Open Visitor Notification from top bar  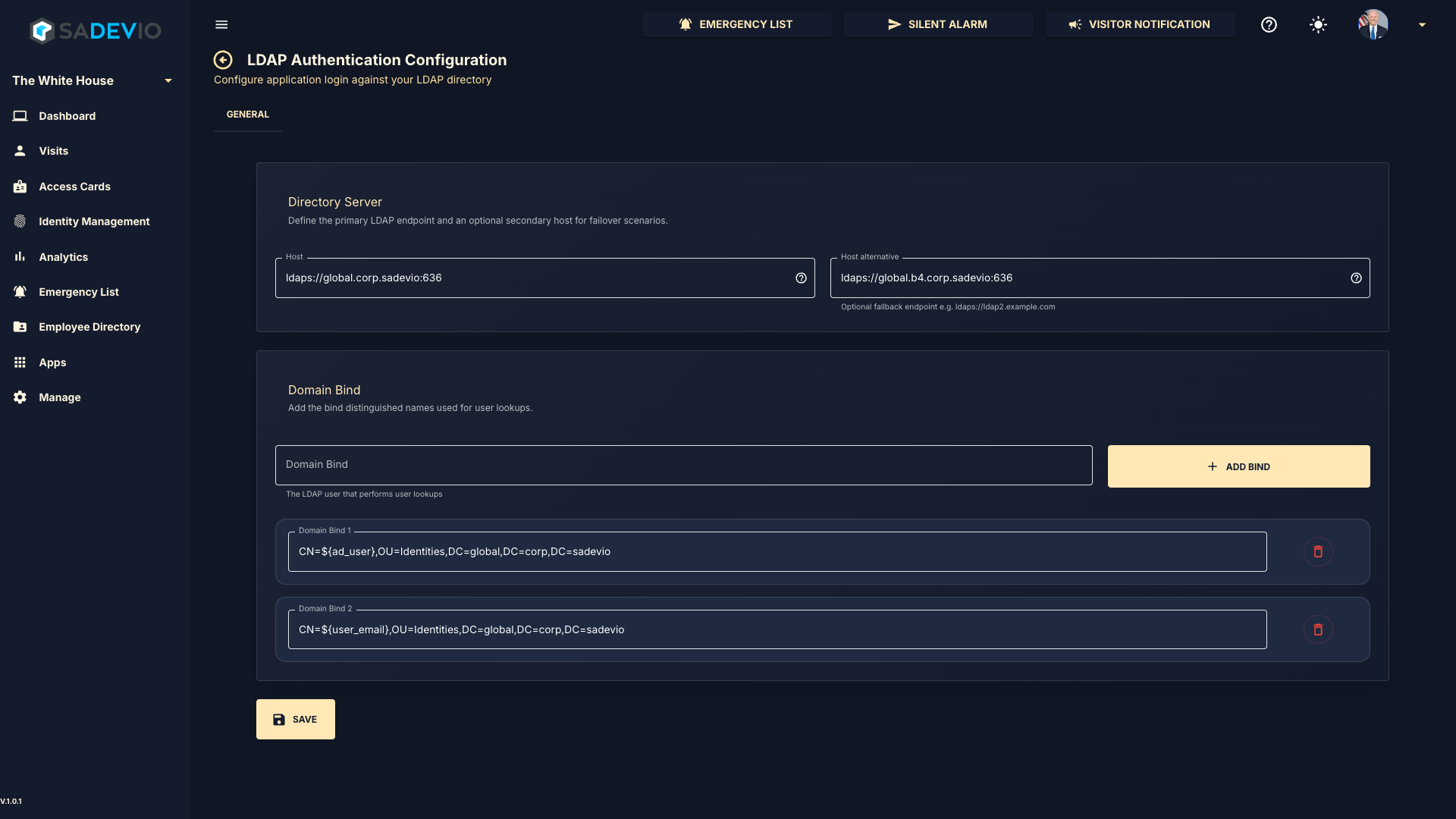pos(1140,24)
